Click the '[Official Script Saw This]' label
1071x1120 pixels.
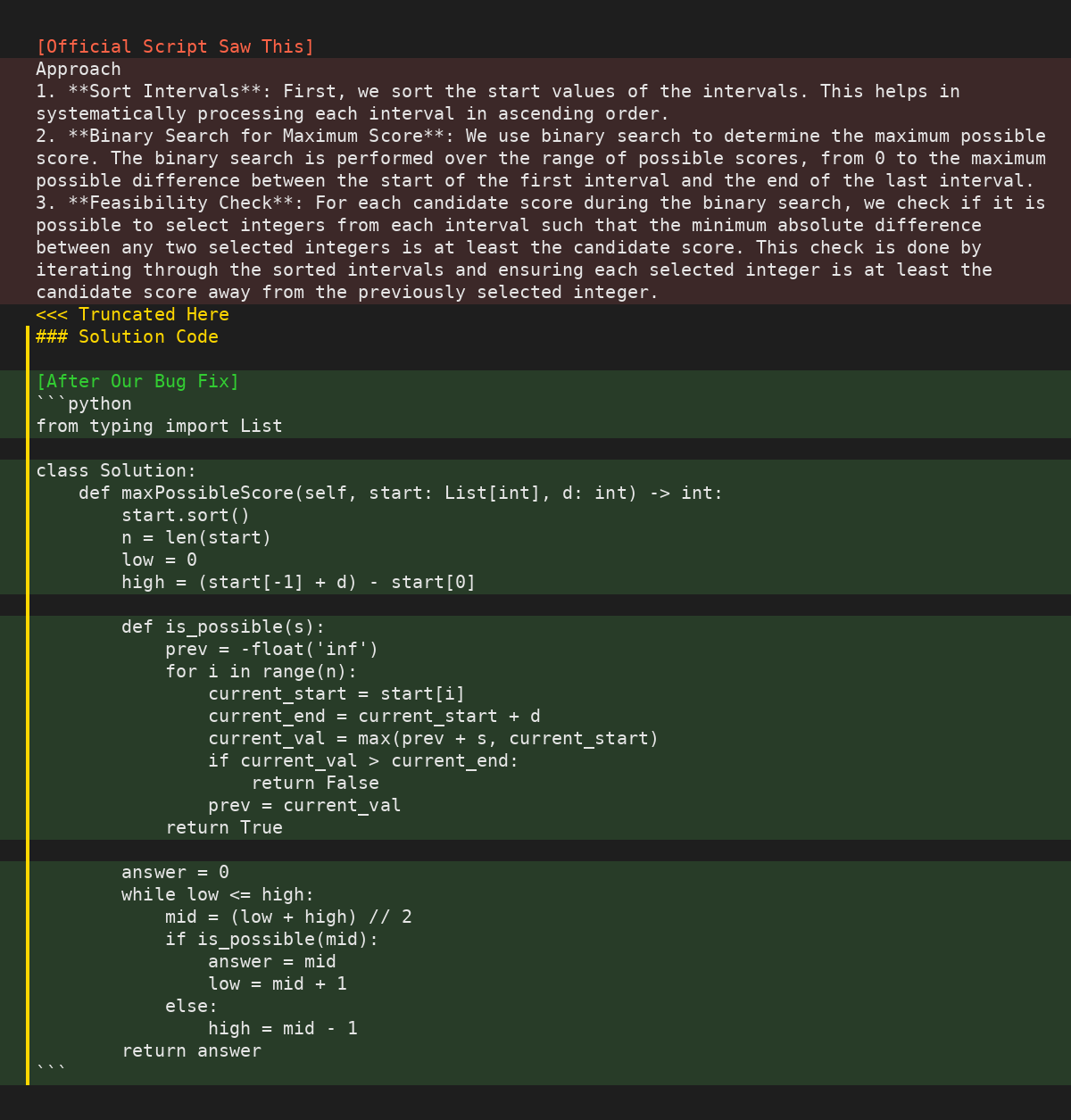point(175,47)
